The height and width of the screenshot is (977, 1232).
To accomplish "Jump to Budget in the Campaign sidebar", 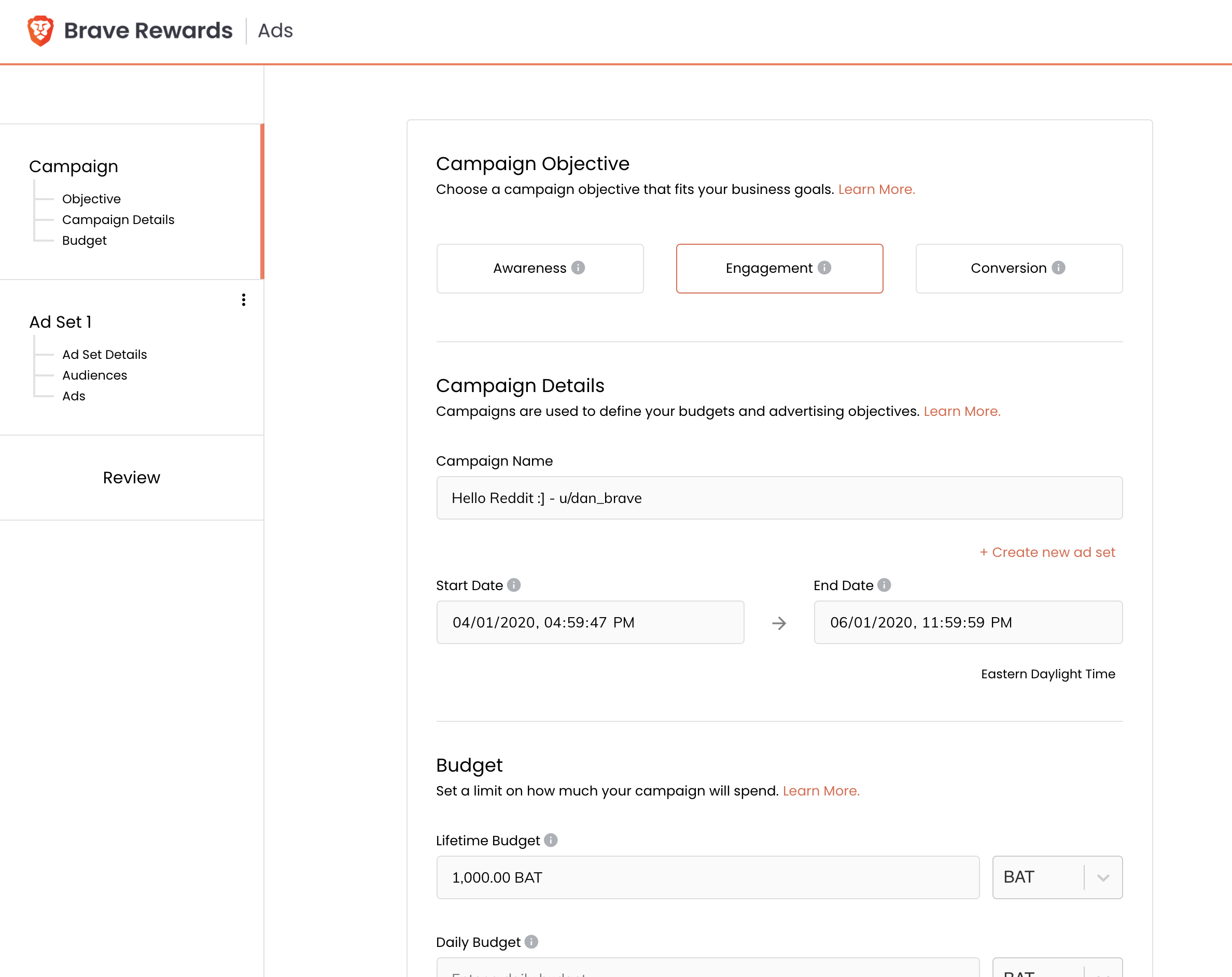I will [84, 241].
